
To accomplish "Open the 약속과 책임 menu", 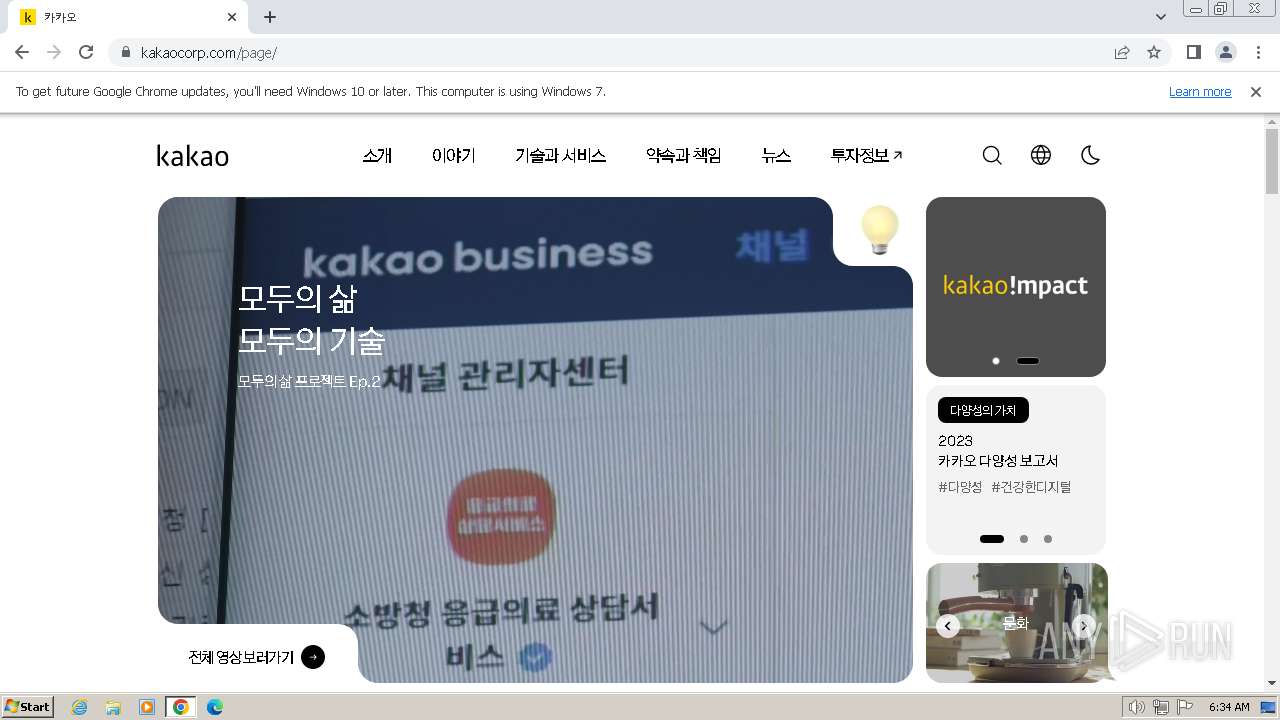I will point(684,155).
